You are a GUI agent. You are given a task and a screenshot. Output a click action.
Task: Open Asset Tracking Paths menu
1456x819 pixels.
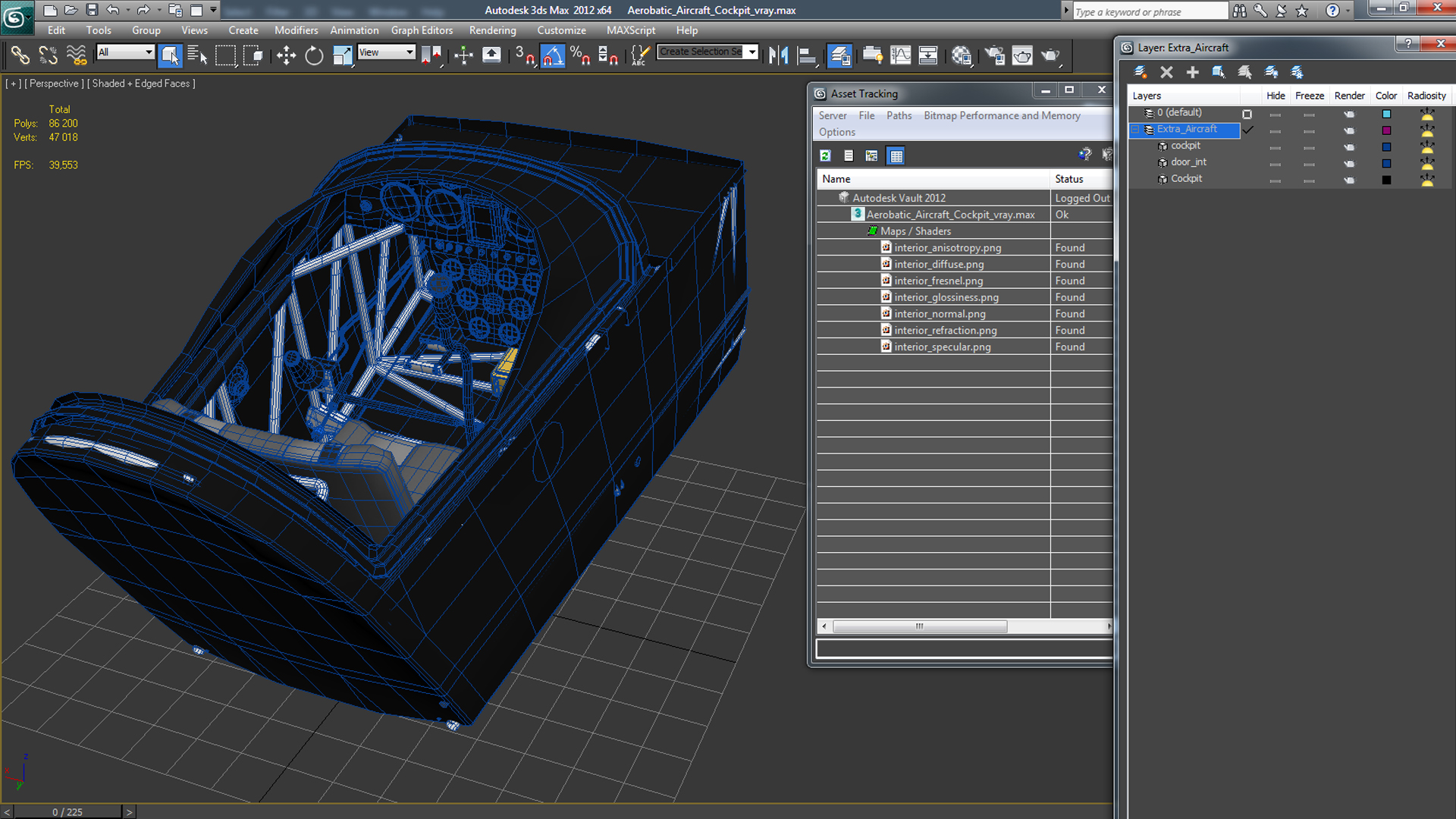click(x=899, y=115)
